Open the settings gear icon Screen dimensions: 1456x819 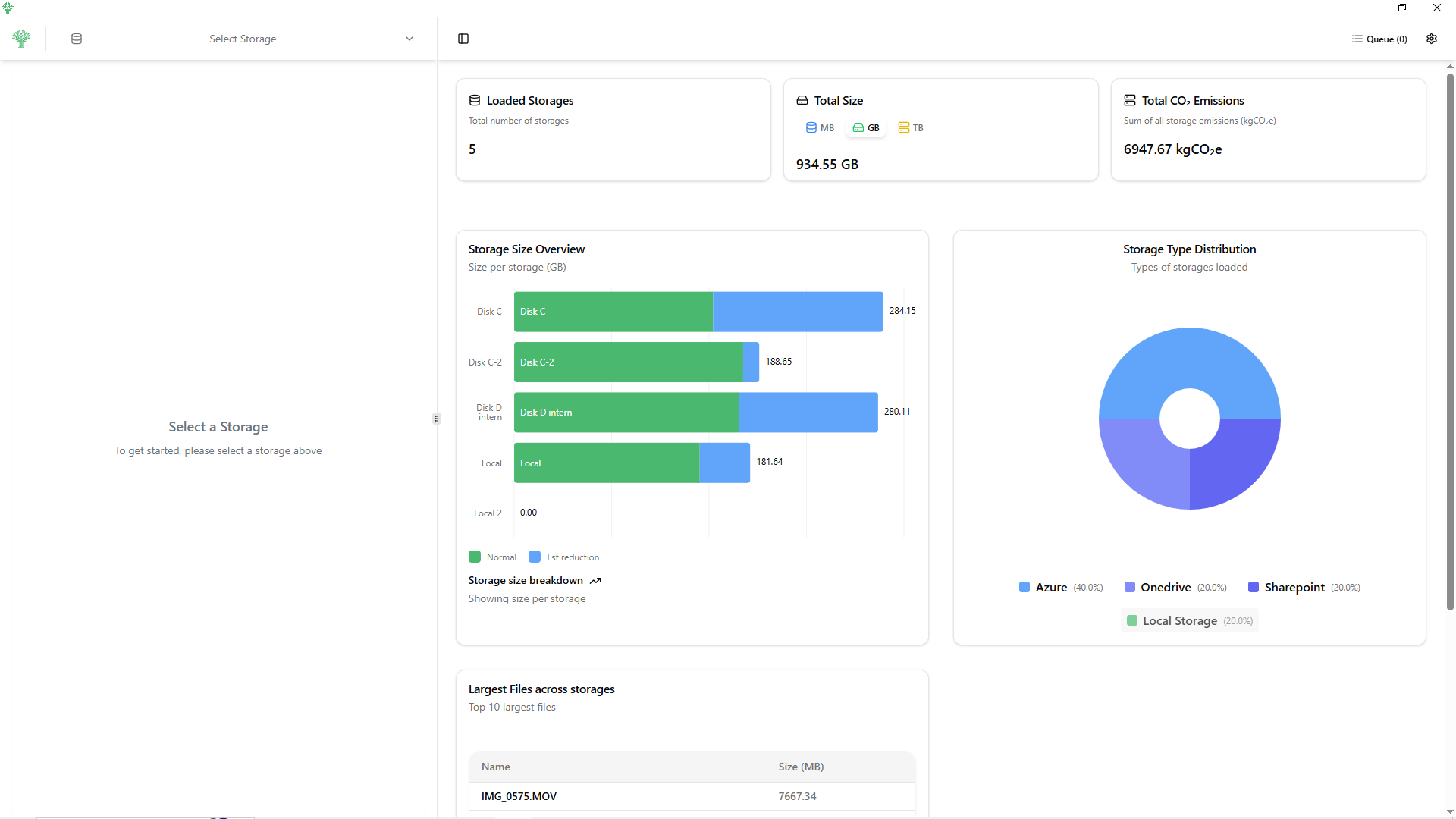point(1432,39)
